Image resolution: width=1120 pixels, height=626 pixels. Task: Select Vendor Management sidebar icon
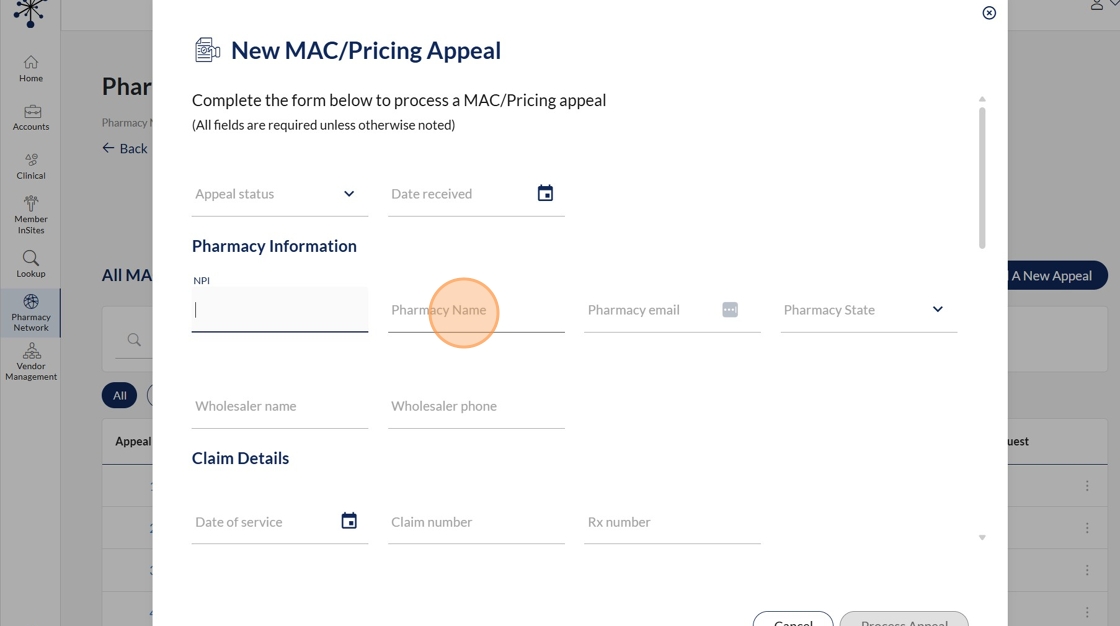[31, 361]
